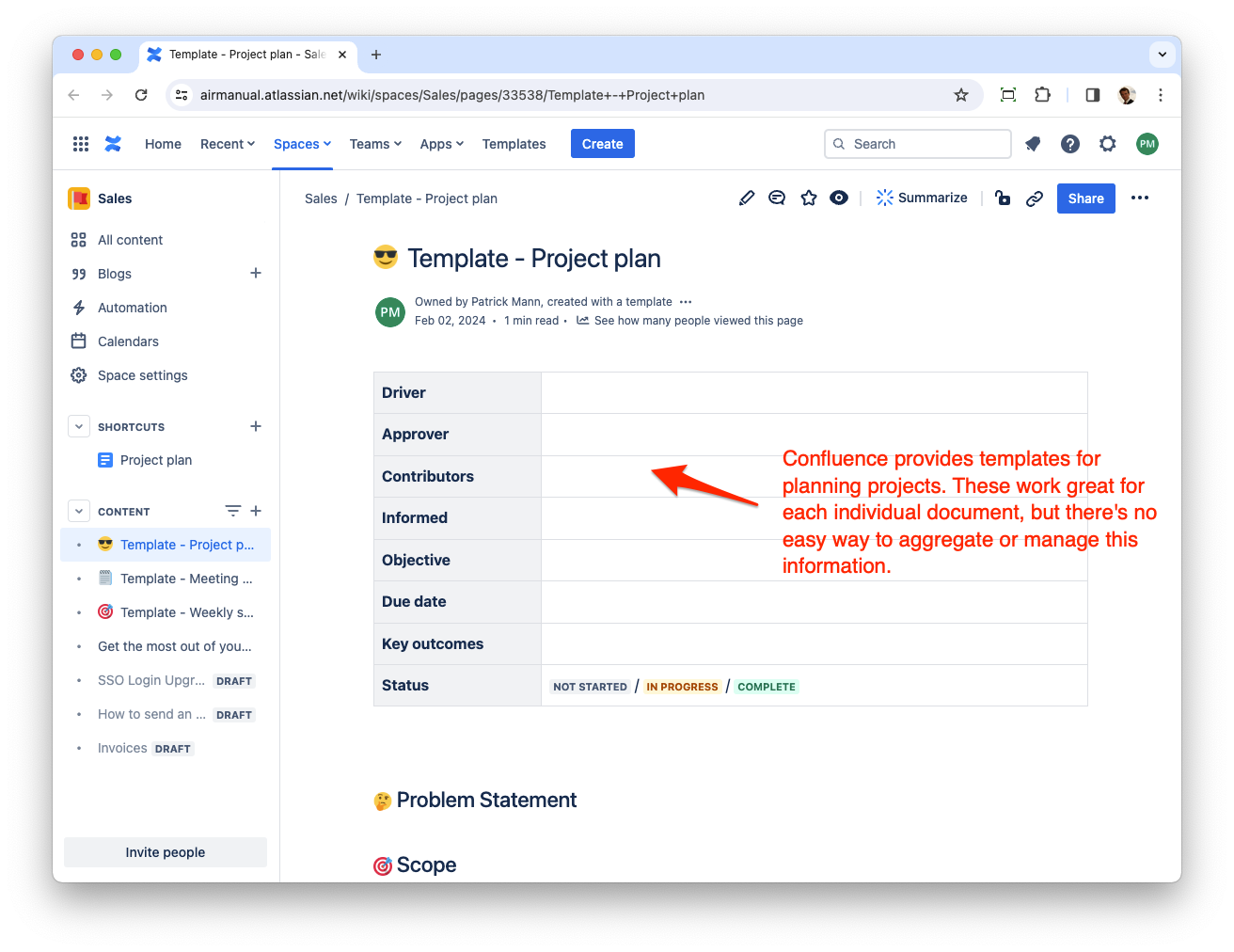
Task: Go back in browser history
Action: (x=73, y=95)
